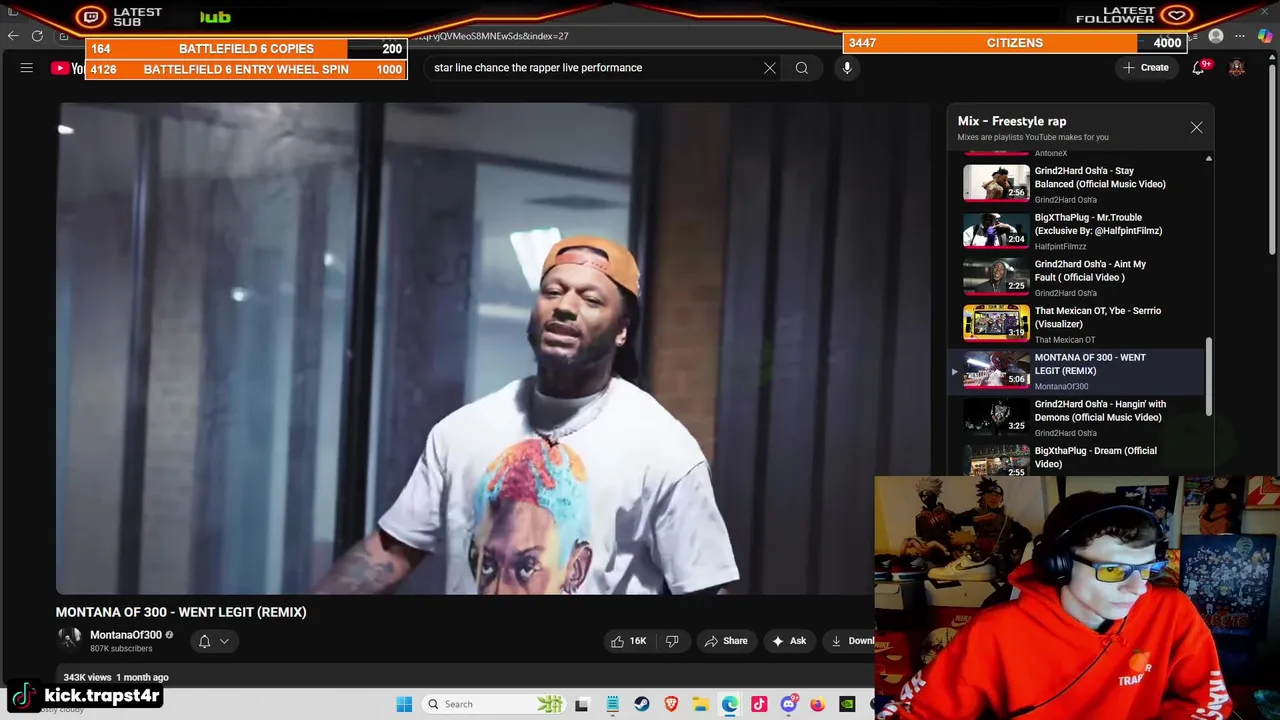Open TikTok app from the taskbar

pyautogui.click(x=759, y=704)
